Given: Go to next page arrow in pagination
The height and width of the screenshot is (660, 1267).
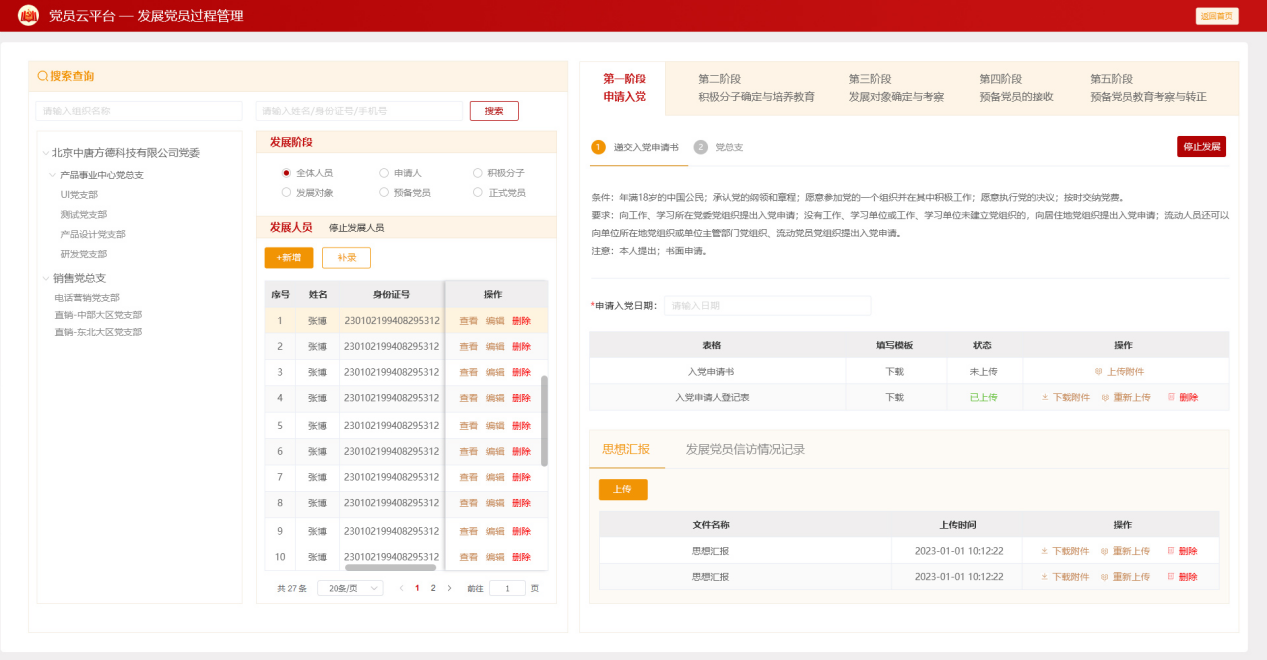Looking at the screenshot, I should point(449,589).
